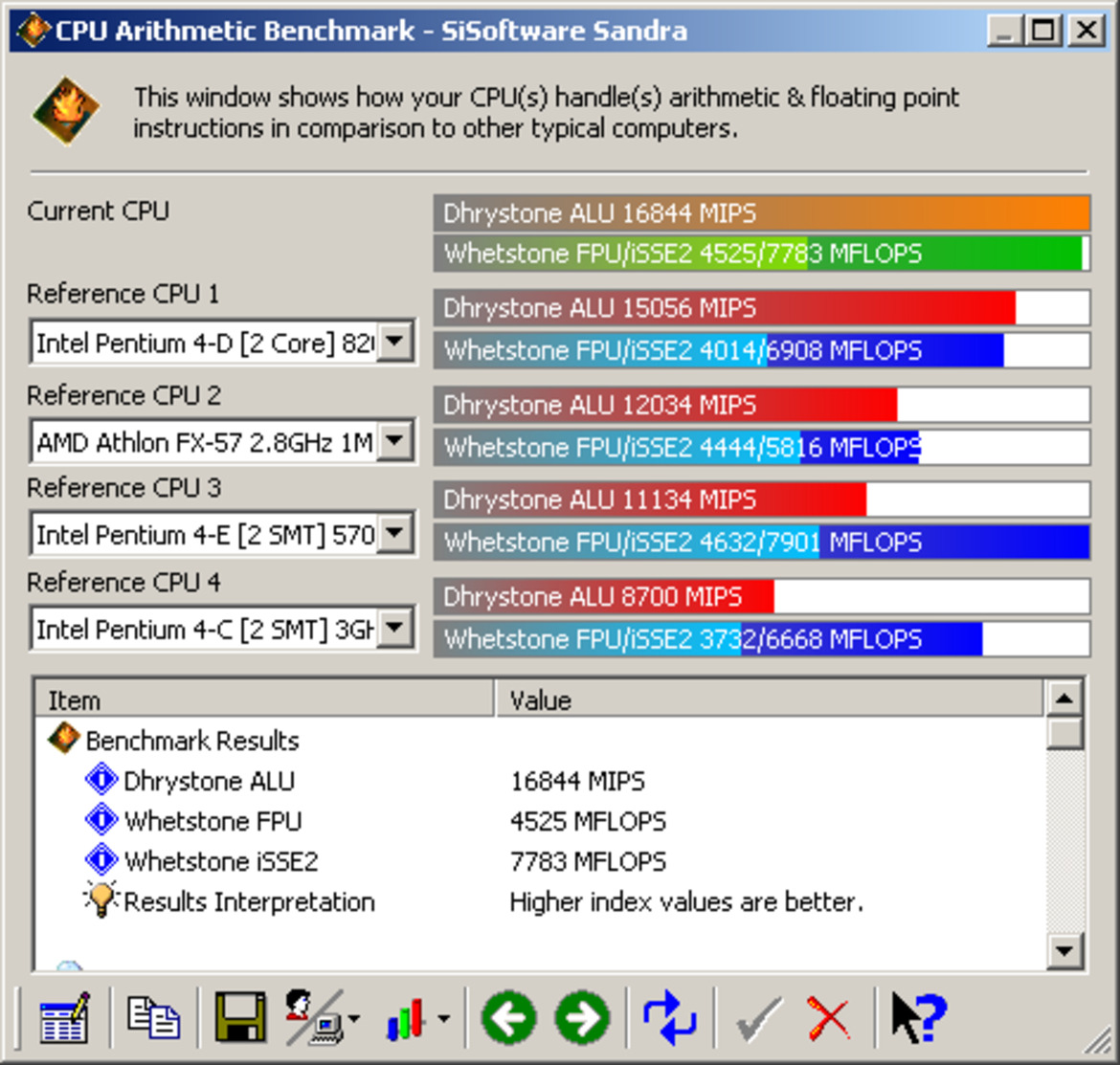This screenshot has height=1065, width=1120.
Task: Refresh the benchmark with blue arrows icon
Action: click(669, 1017)
